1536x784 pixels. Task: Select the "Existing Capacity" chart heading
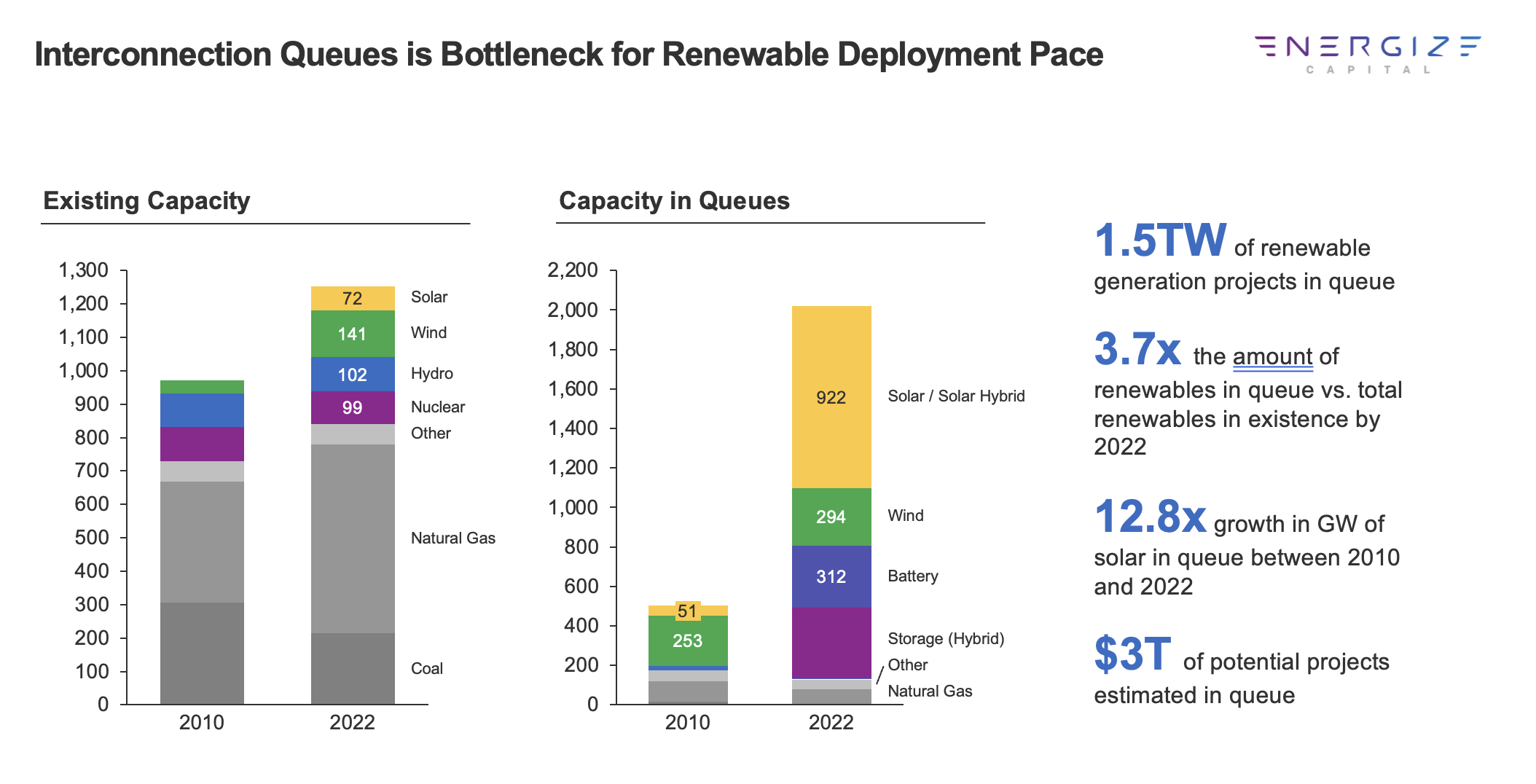tap(146, 200)
